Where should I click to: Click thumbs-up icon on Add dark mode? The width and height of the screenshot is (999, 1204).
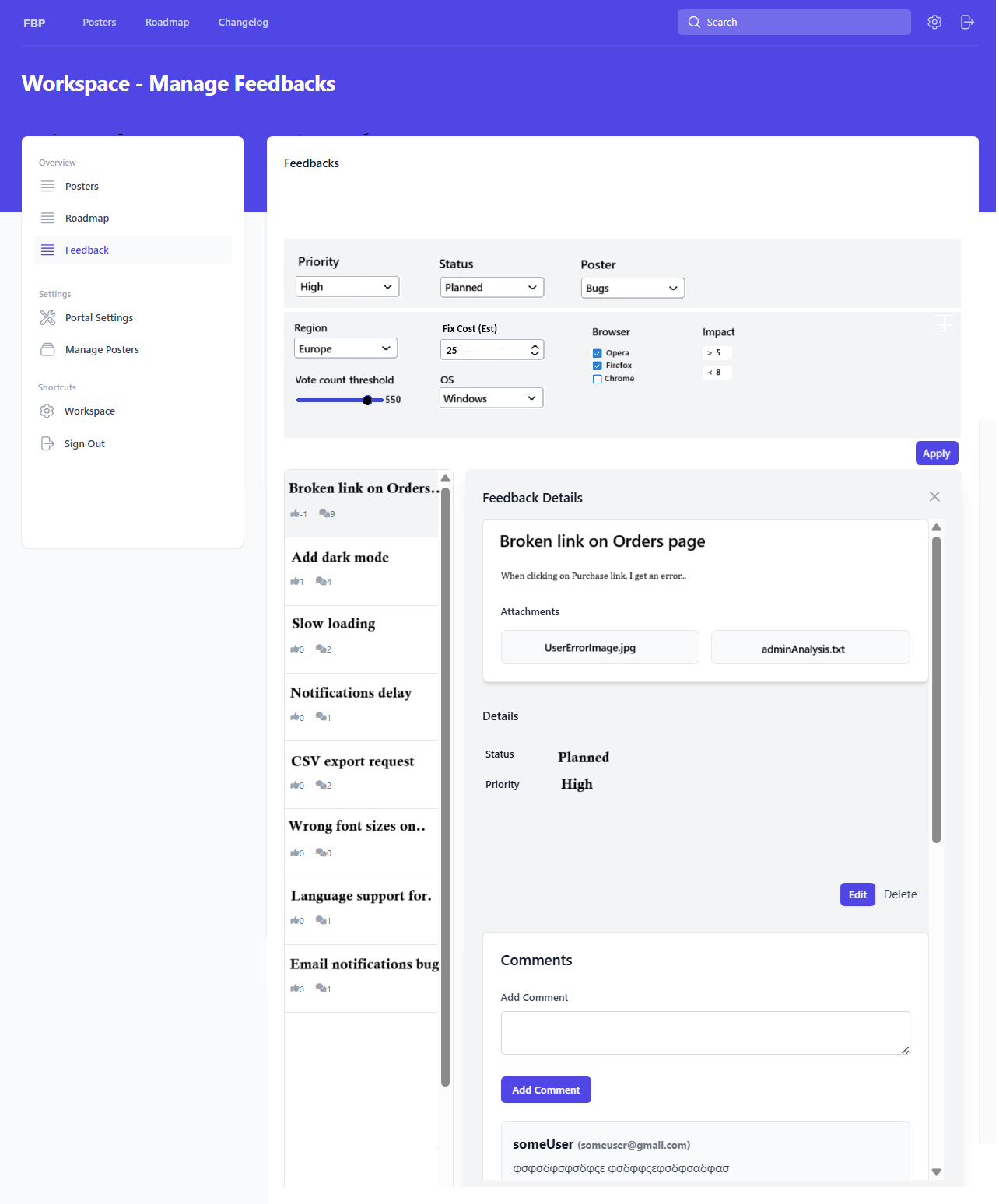[x=295, y=582]
